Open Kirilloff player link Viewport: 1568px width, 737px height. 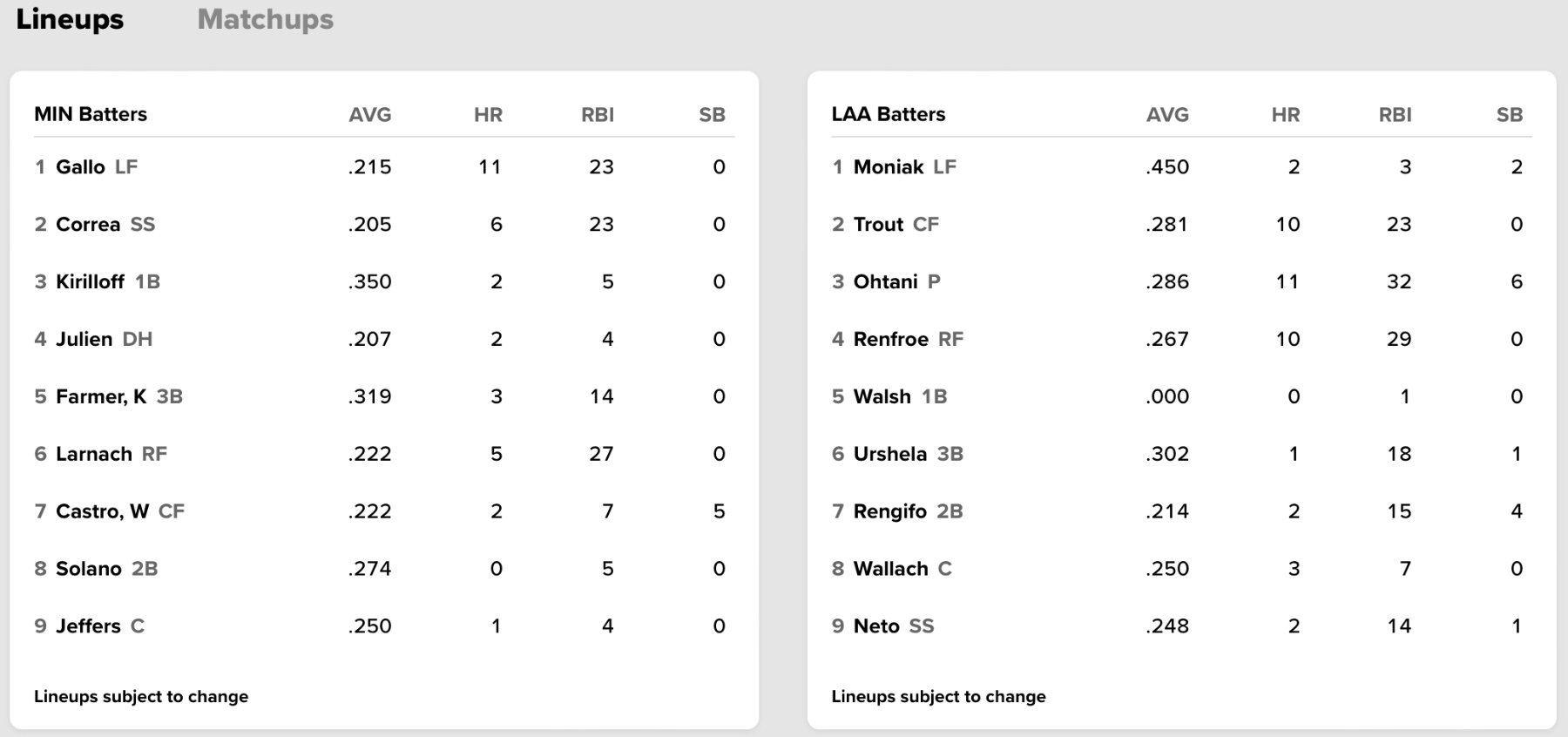(90, 281)
